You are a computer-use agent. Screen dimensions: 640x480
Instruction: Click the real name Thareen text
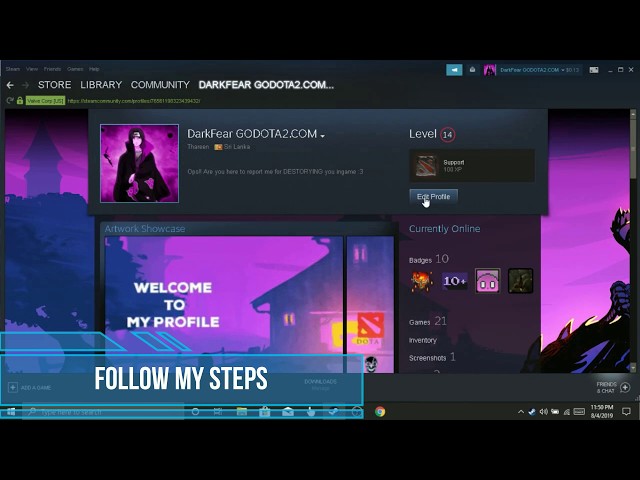[x=198, y=147]
